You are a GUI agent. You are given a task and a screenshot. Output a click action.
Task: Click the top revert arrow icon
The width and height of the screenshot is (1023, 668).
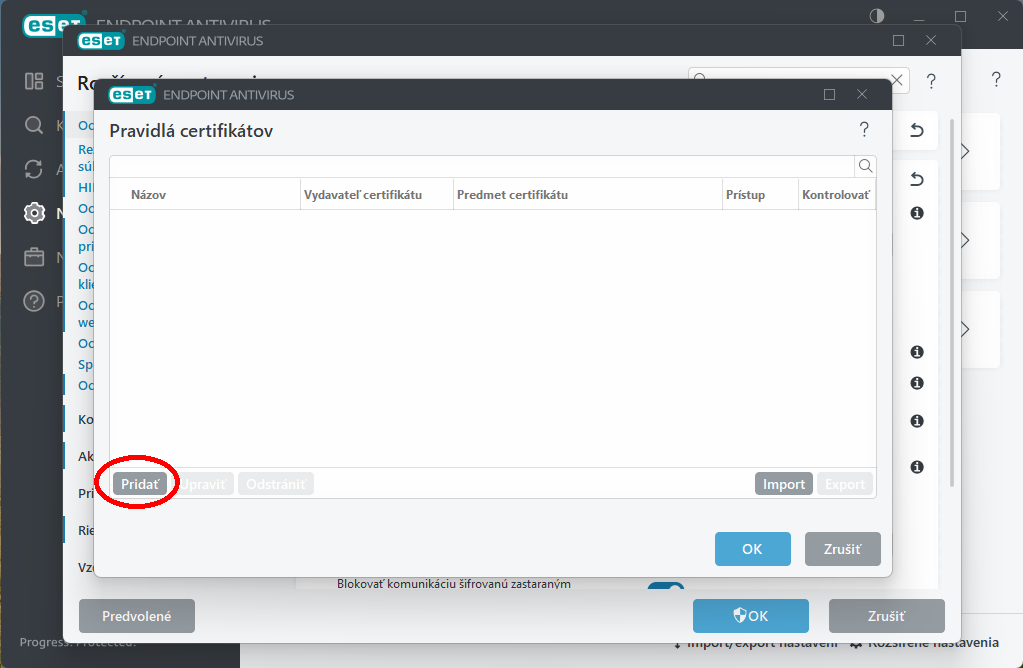click(916, 130)
